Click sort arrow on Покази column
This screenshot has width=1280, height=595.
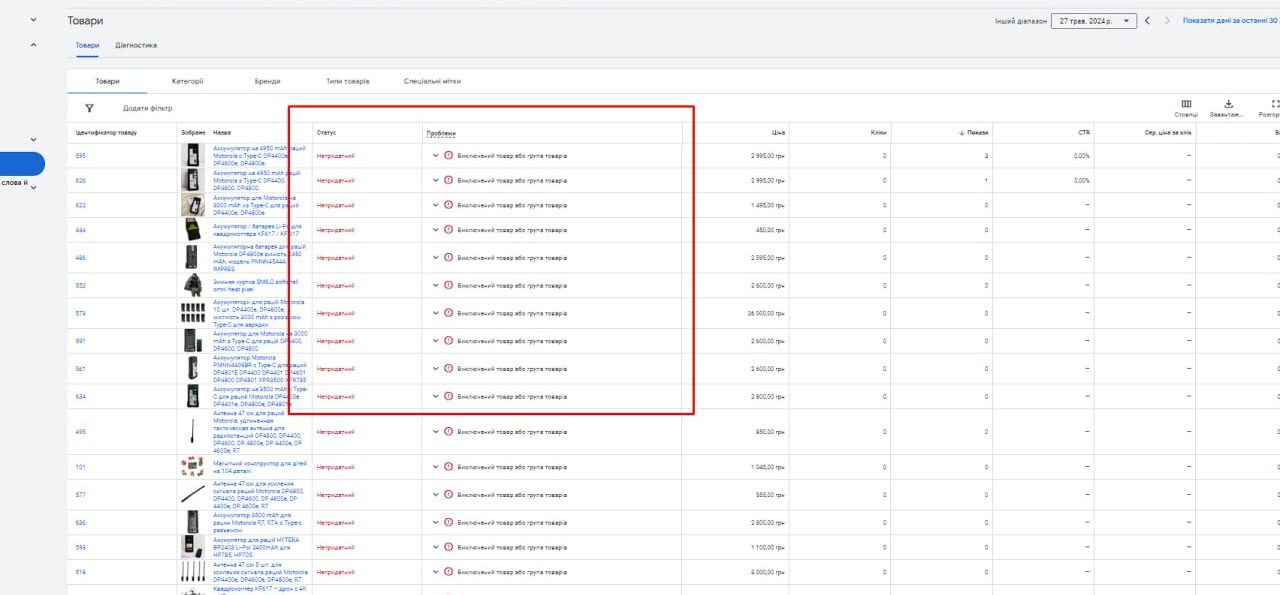(962, 132)
